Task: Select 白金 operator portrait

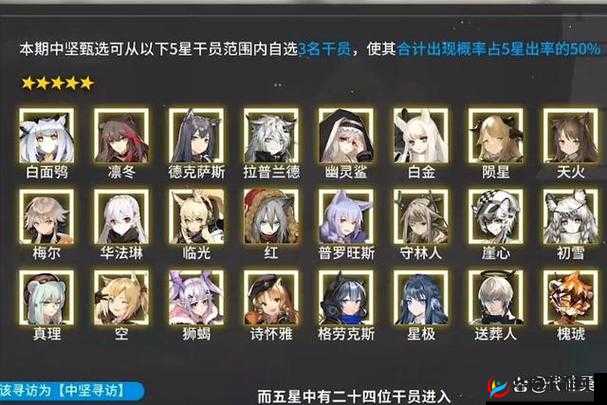Action: (421, 136)
